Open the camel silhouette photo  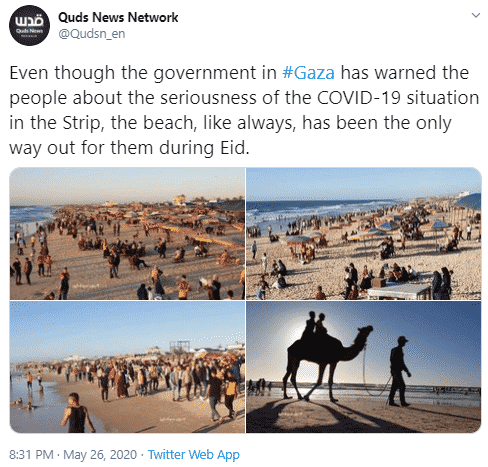pyautogui.click(x=364, y=367)
